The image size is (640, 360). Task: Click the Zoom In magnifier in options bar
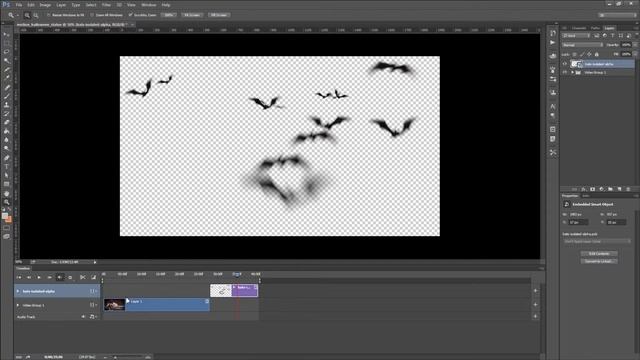[x=27, y=15]
